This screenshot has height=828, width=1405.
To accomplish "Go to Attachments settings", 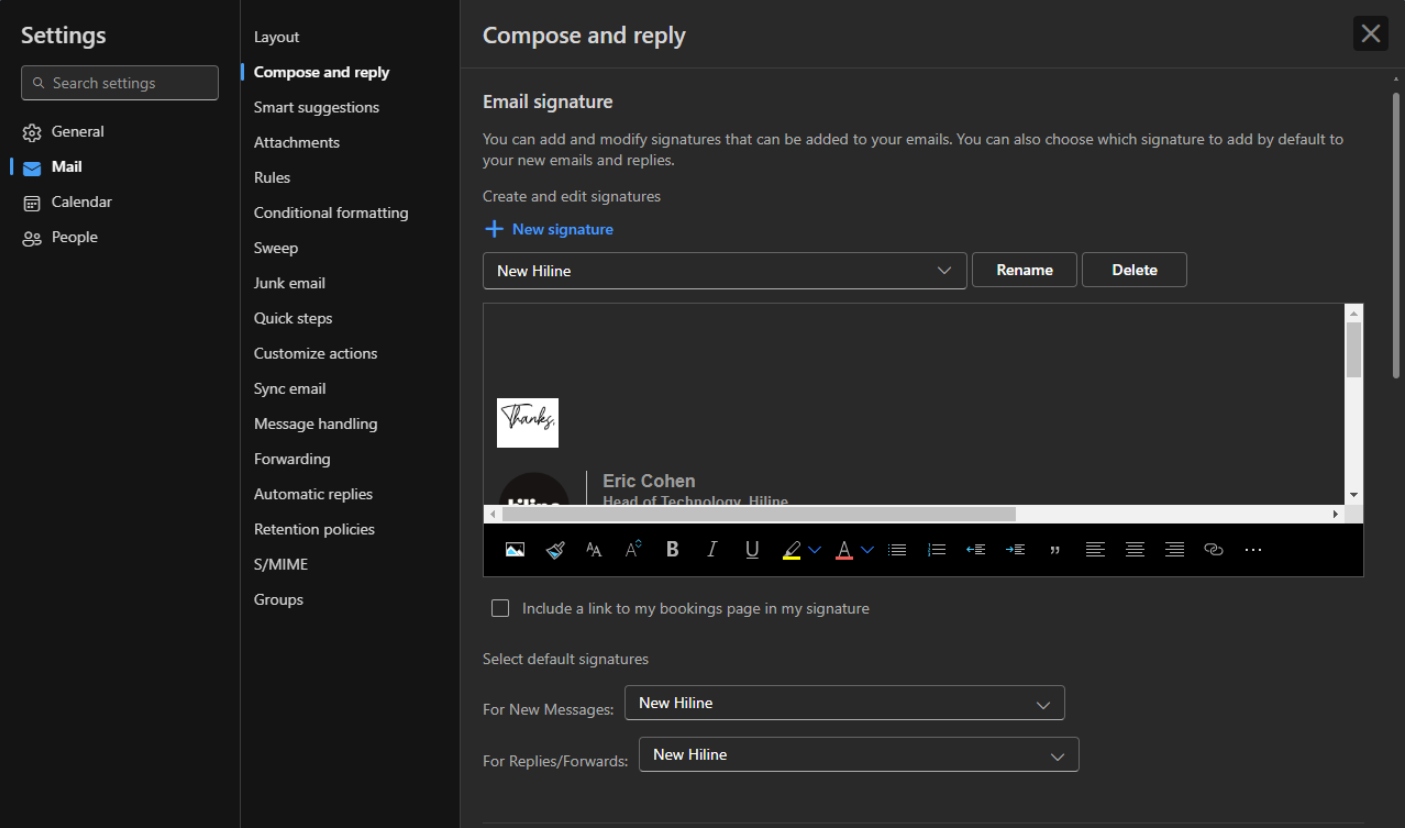I will click(297, 142).
